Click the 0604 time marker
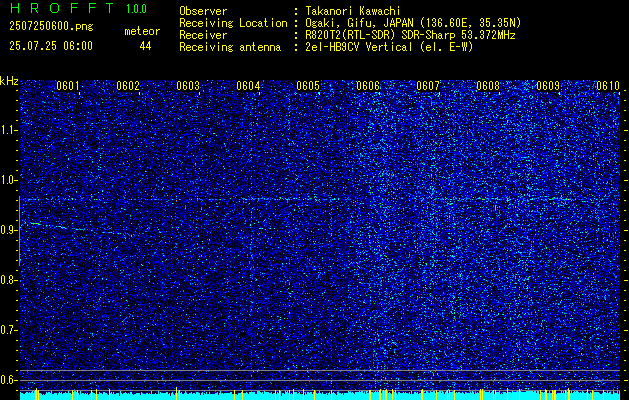 tap(248, 86)
